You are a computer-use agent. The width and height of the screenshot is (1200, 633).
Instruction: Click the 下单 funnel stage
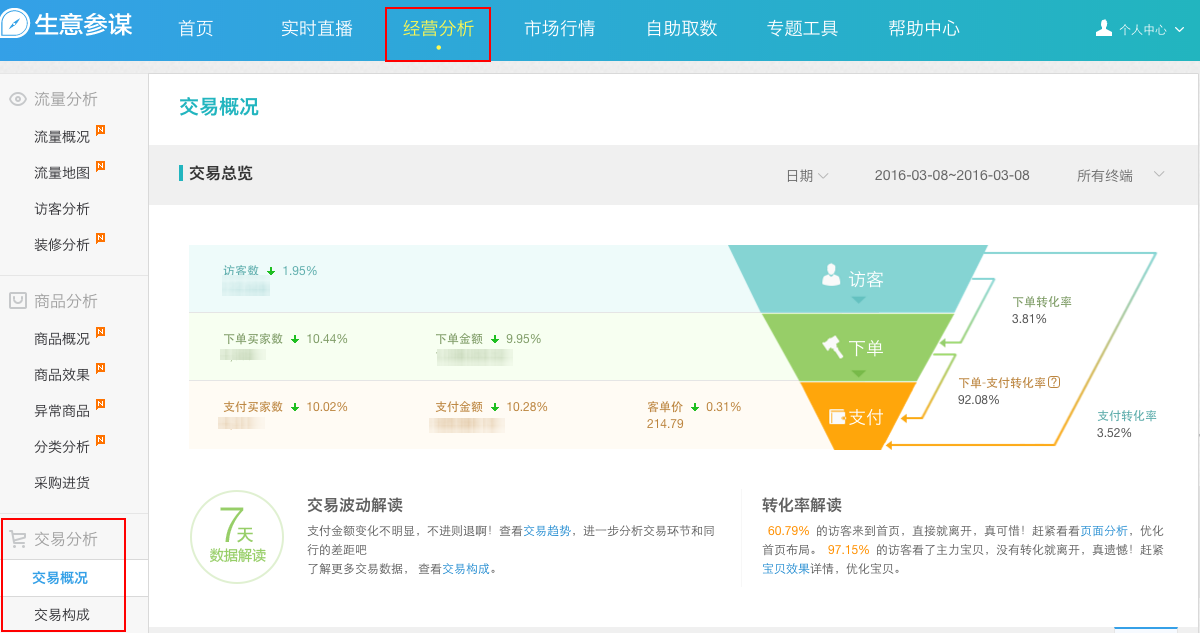(x=856, y=347)
